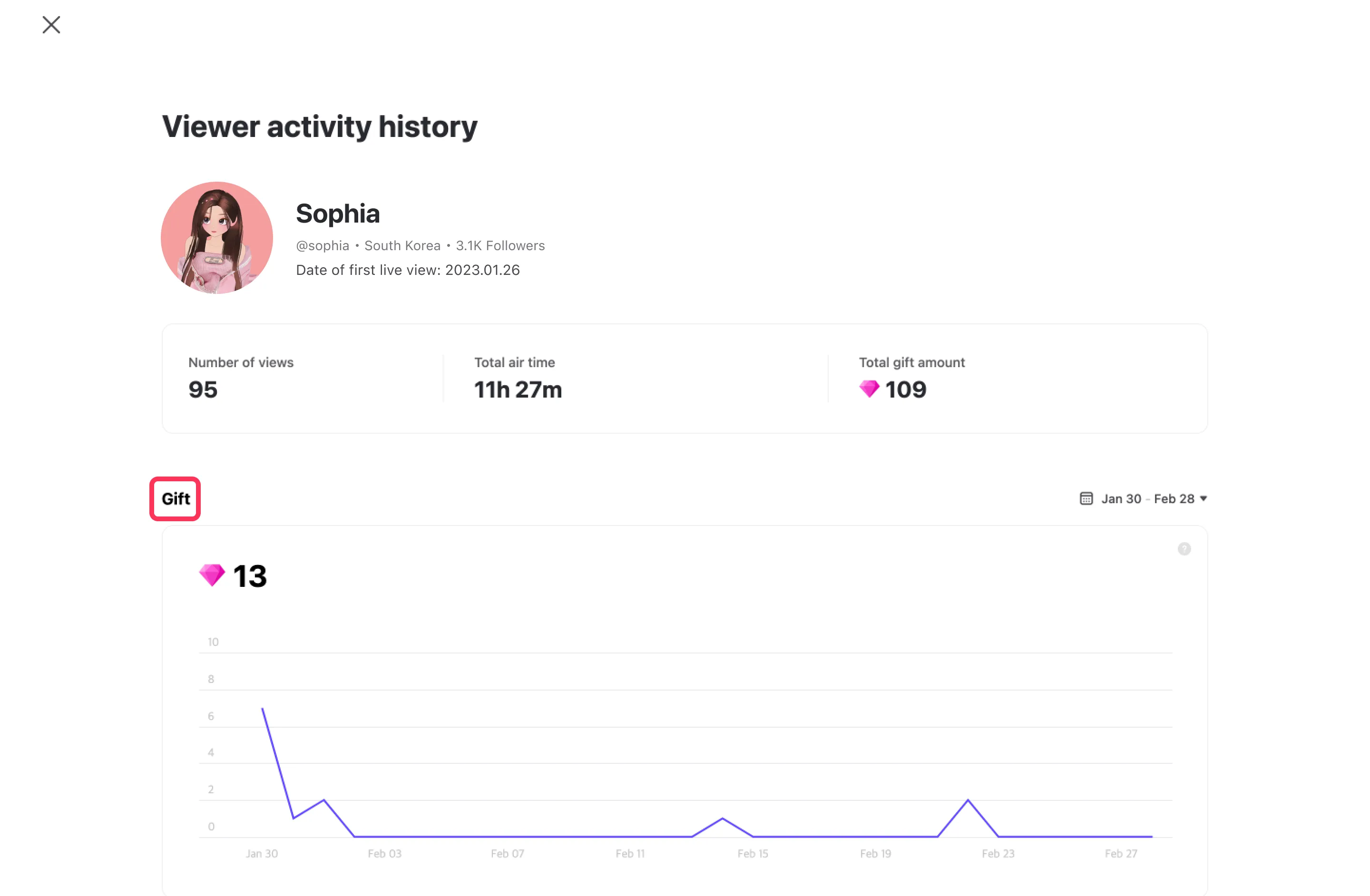Click the pink gem next to 109
Screen dimensions: 1370x896
coord(869,390)
